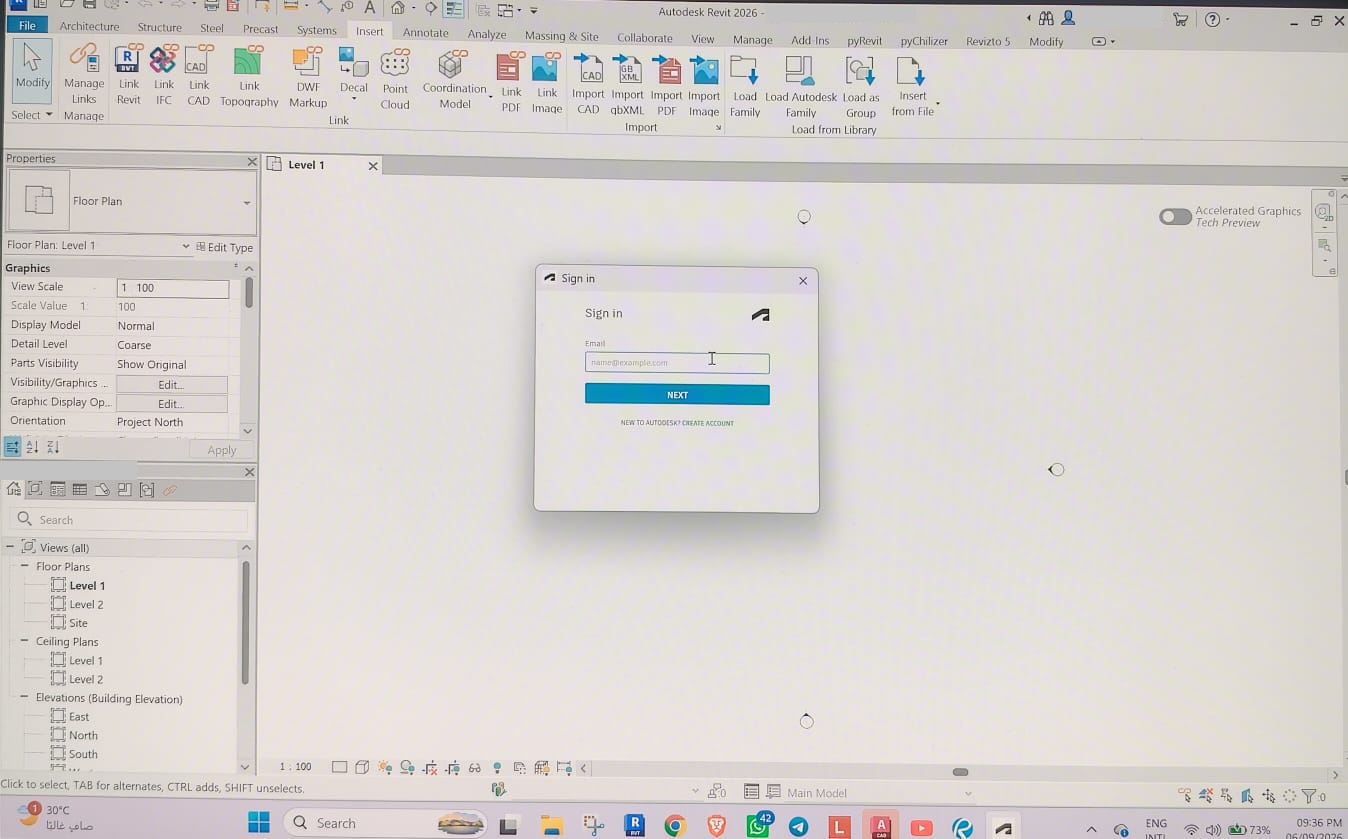Switch to the Structure ribbon tab
This screenshot has height=839, width=1348.
click(159, 27)
